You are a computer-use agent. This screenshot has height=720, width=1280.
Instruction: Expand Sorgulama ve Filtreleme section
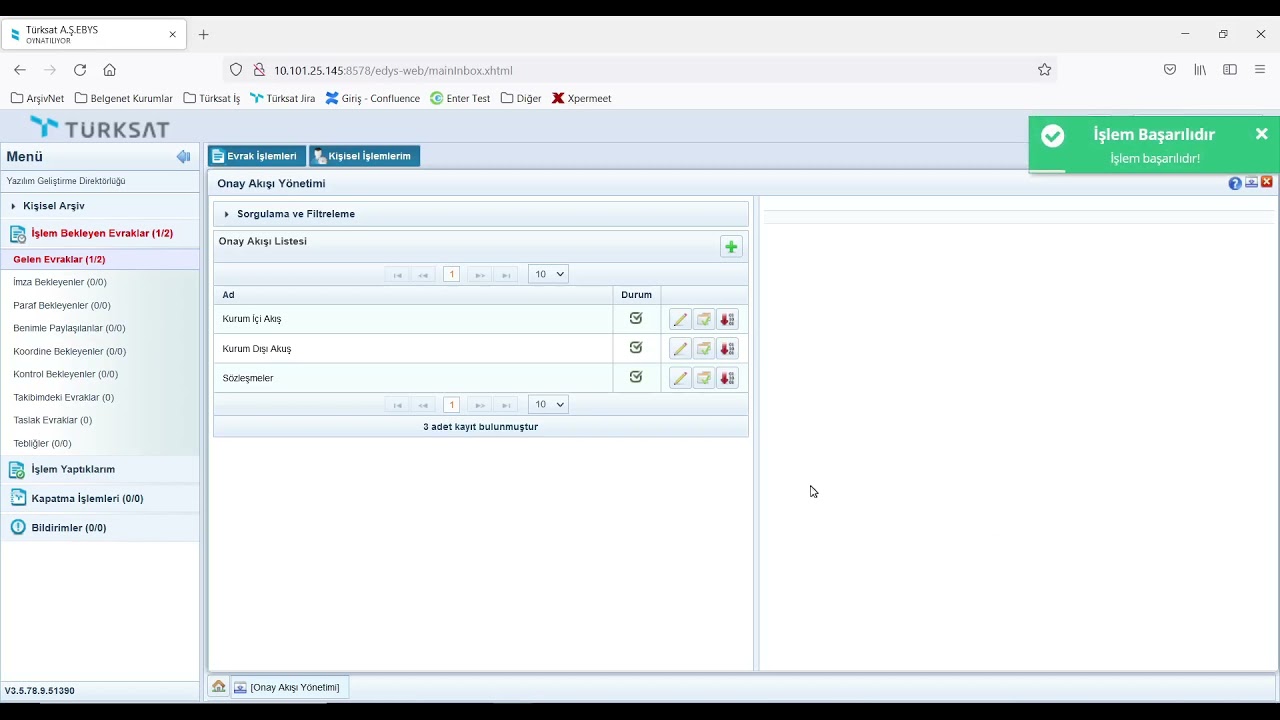(x=480, y=214)
